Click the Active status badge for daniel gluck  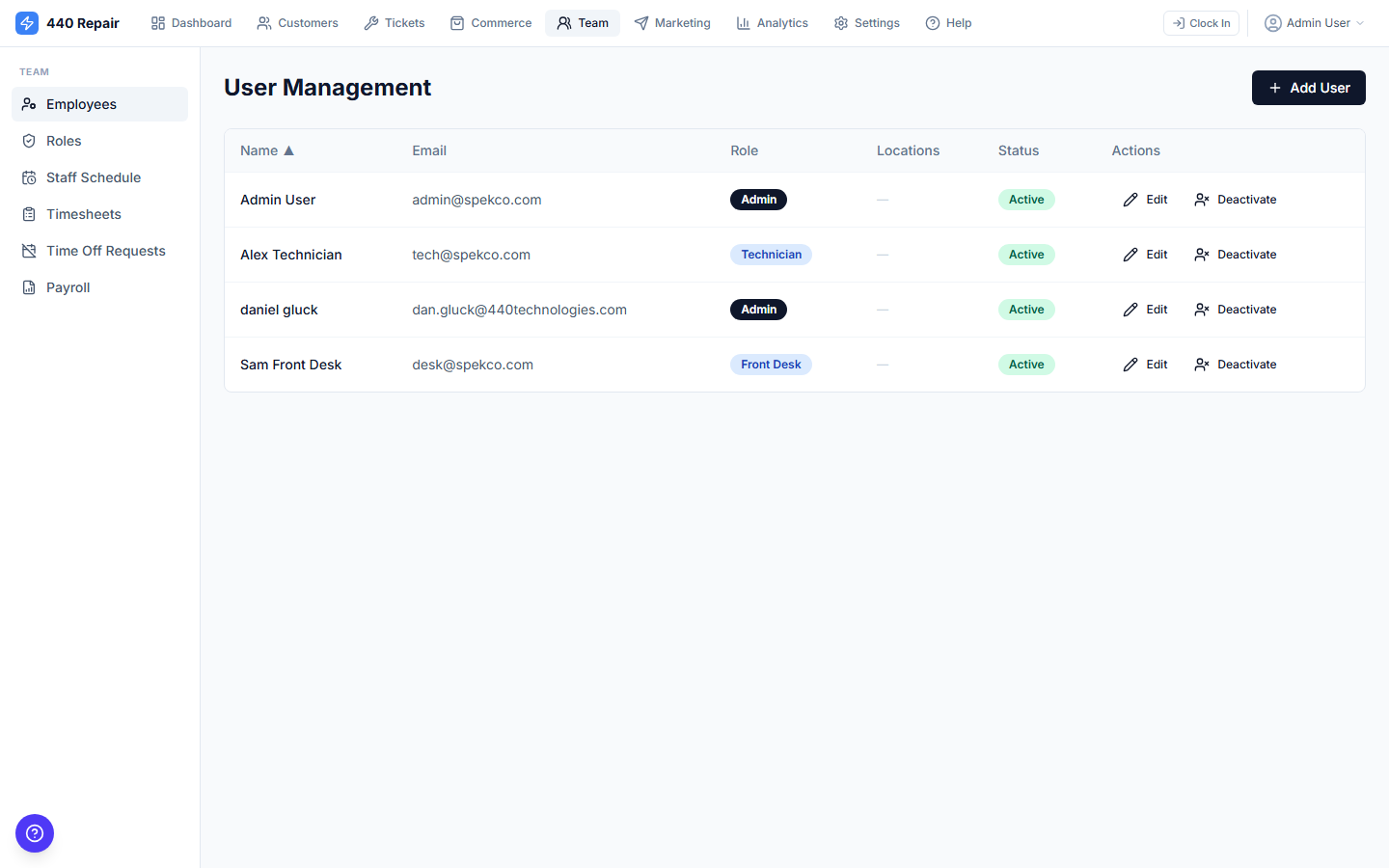(1026, 309)
